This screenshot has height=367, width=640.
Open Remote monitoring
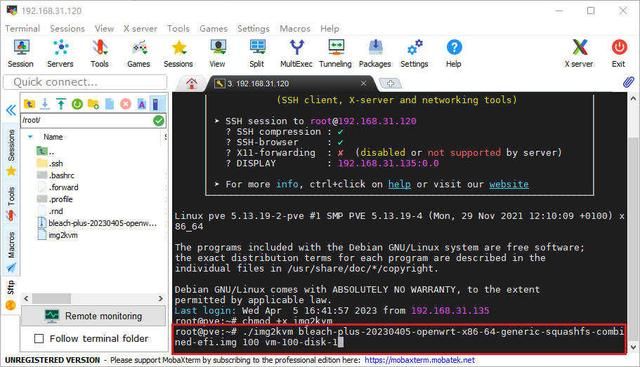(x=93, y=316)
